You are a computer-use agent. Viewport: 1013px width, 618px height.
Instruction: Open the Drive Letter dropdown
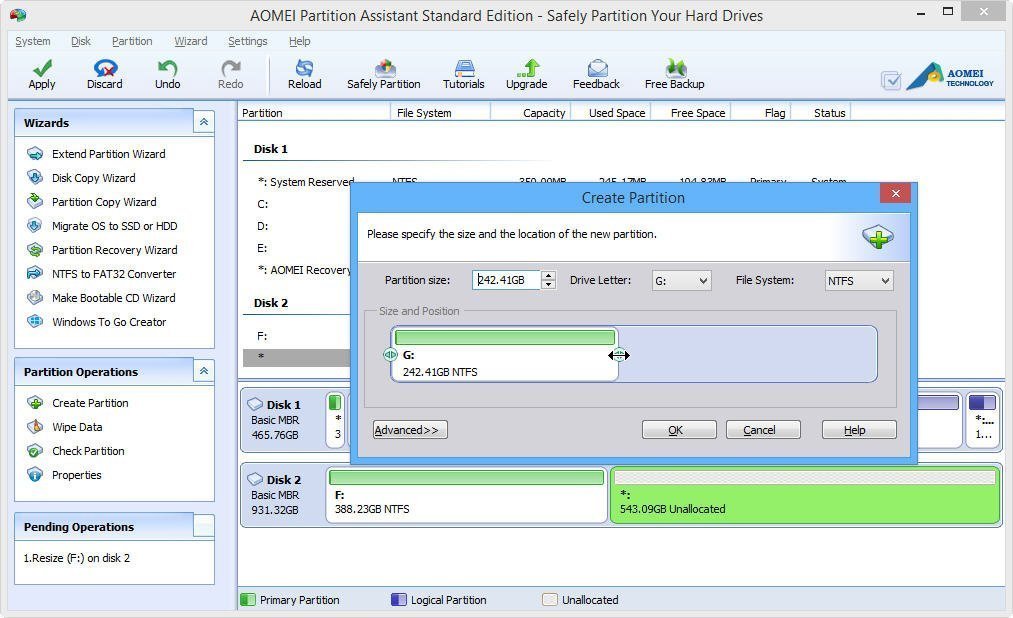(x=682, y=281)
